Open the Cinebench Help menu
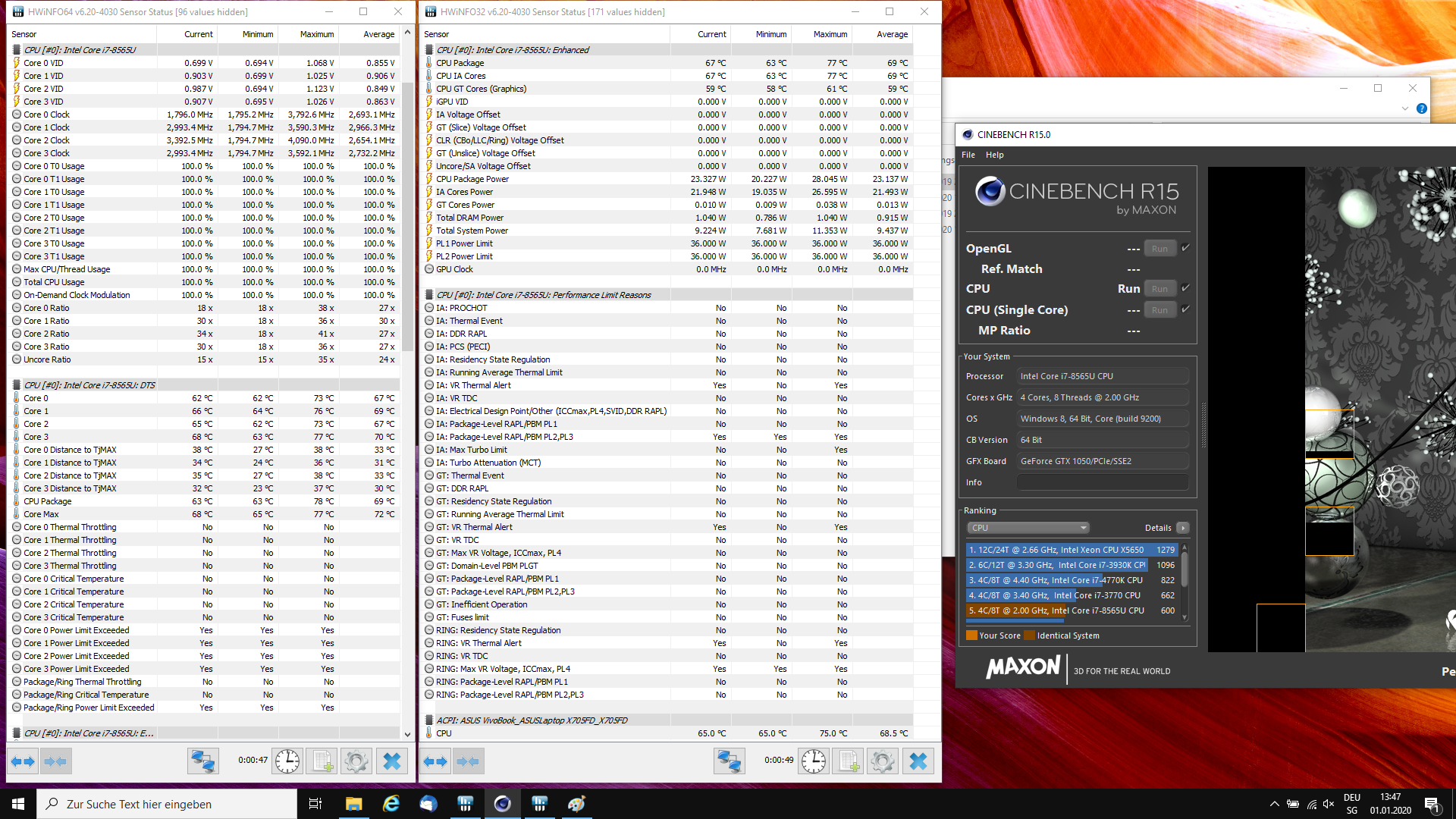 (x=994, y=155)
